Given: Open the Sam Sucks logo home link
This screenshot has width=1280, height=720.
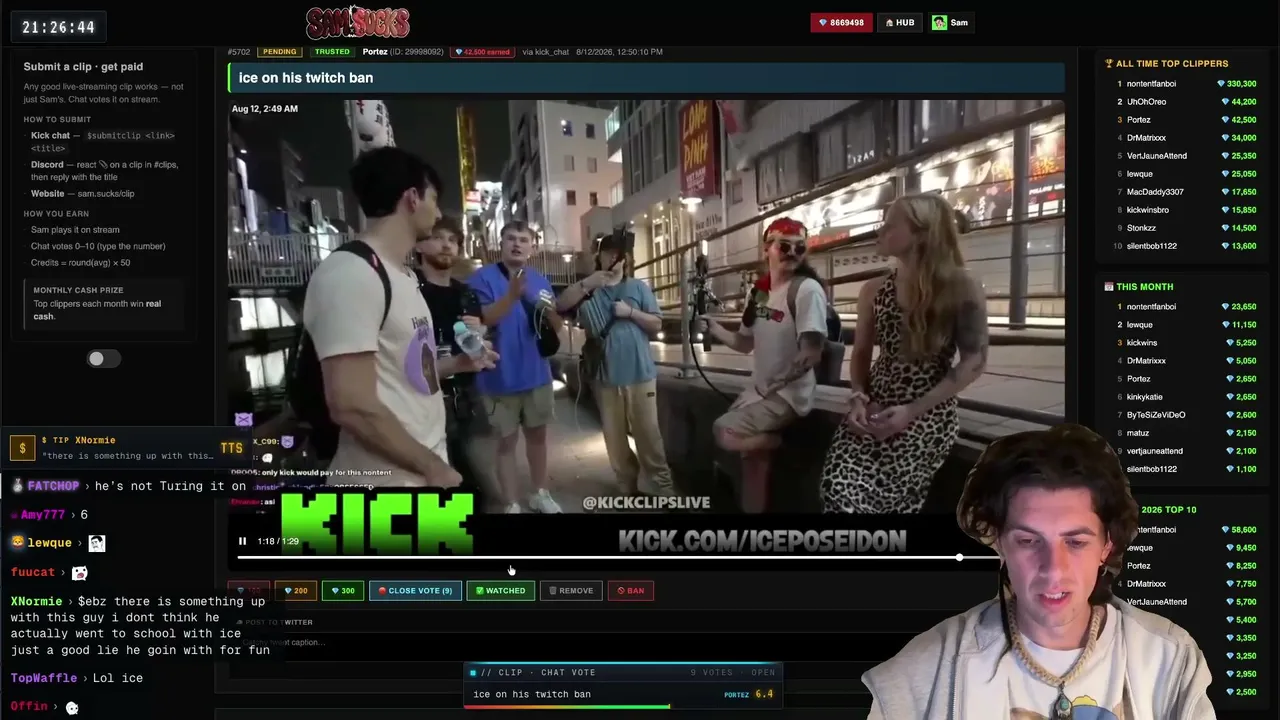Looking at the screenshot, I should click(x=357, y=22).
